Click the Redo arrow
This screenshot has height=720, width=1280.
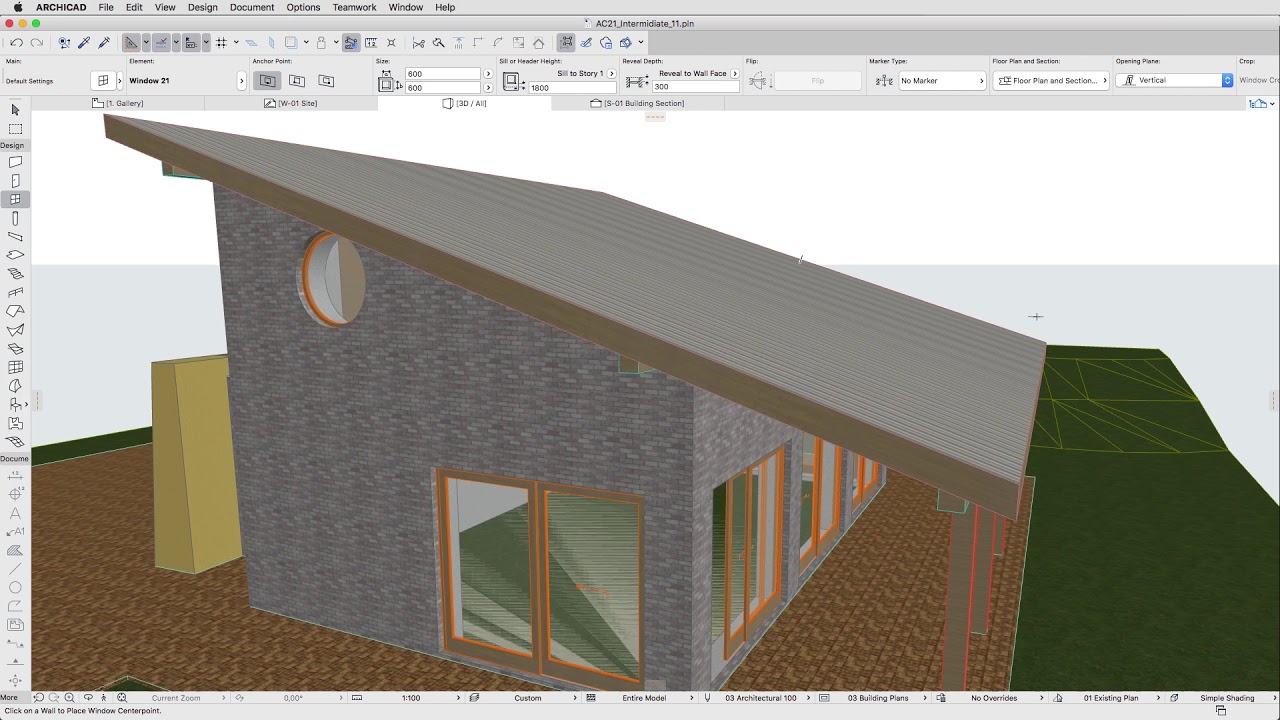click(36, 42)
